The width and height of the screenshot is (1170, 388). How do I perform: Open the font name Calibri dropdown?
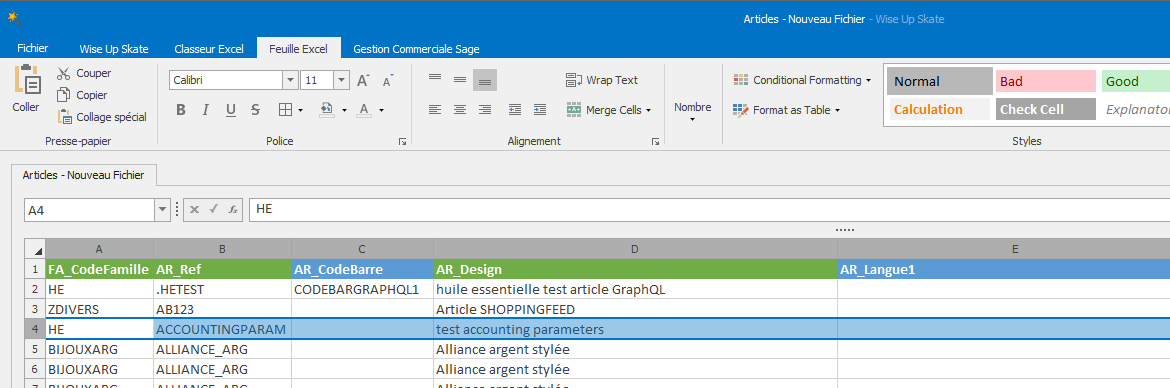tap(290, 81)
